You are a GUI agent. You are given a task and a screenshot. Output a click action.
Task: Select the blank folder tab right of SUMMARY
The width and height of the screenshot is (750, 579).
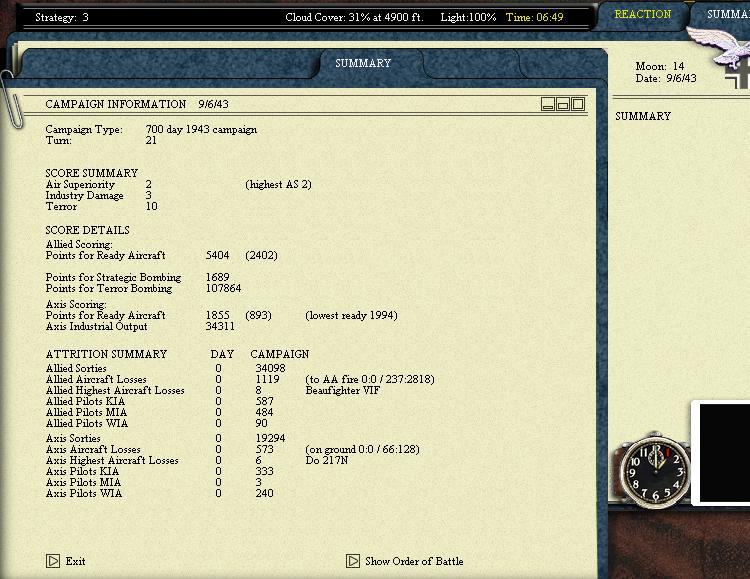click(471, 63)
